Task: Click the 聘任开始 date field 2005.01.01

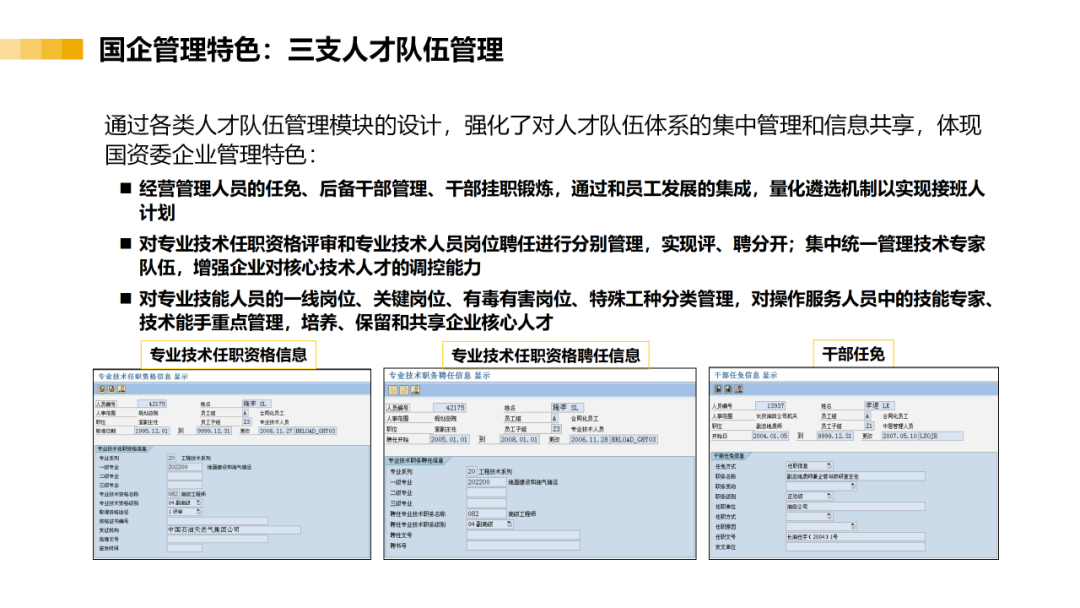Action: [x=449, y=439]
